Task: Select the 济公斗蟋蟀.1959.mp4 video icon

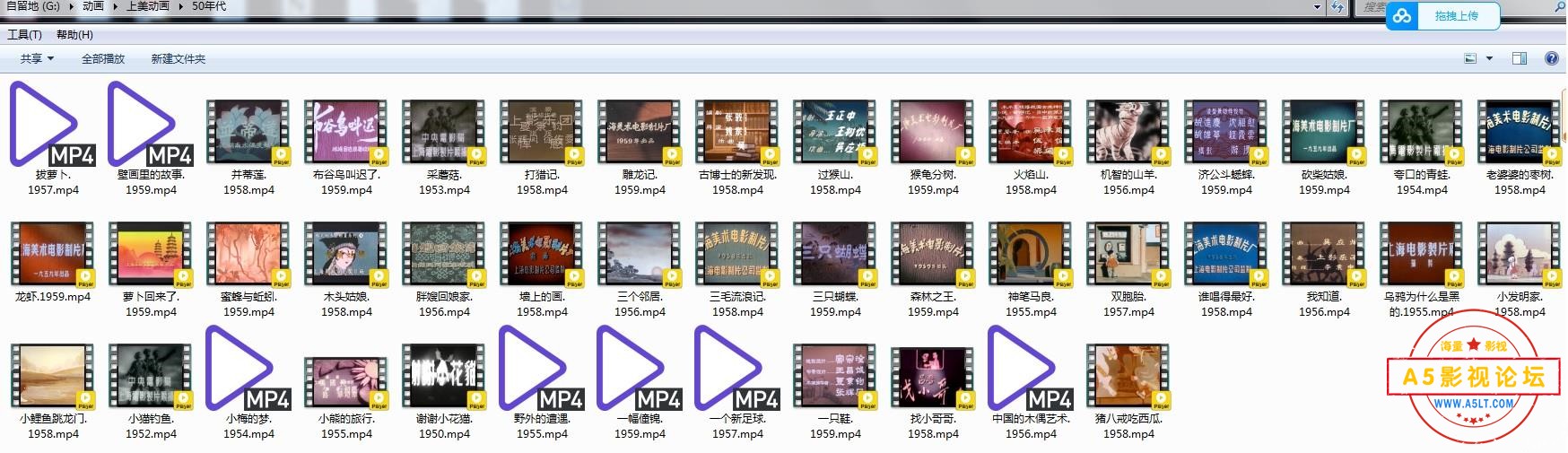Action: tap(1226, 133)
